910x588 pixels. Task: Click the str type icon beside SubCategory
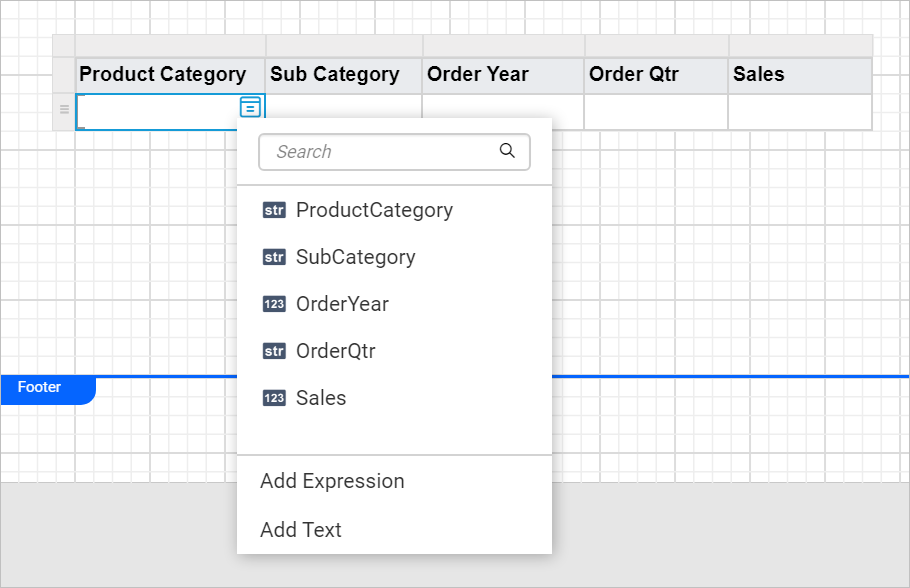pos(274,257)
